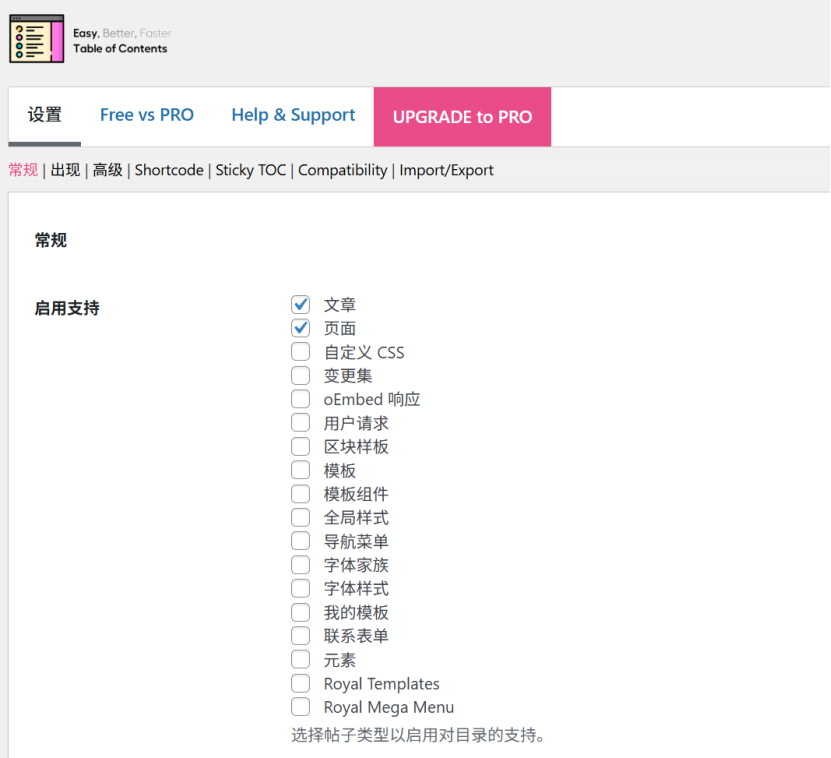
Task: Enable the 自定义 CSS checkbox
Action: tap(300, 351)
